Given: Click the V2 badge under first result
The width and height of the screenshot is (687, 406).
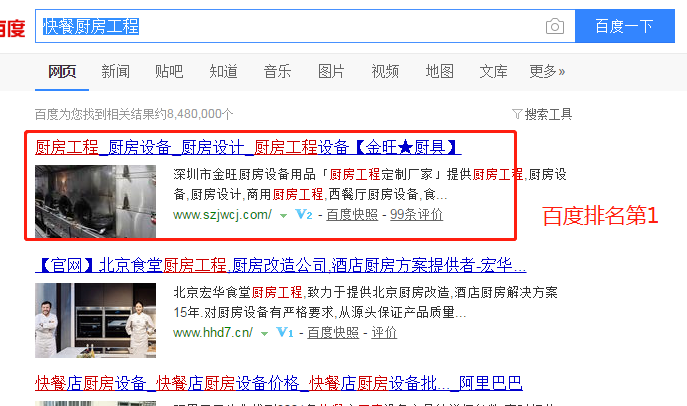Looking at the screenshot, I should pyautogui.click(x=306, y=215).
